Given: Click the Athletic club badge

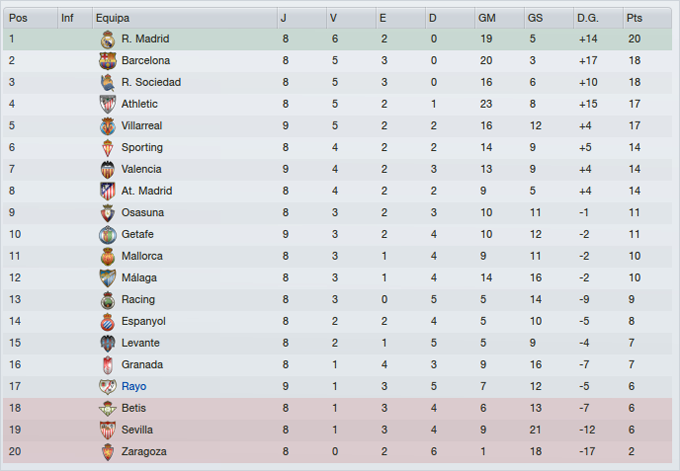Looking at the screenshot, I should (108, 104).
